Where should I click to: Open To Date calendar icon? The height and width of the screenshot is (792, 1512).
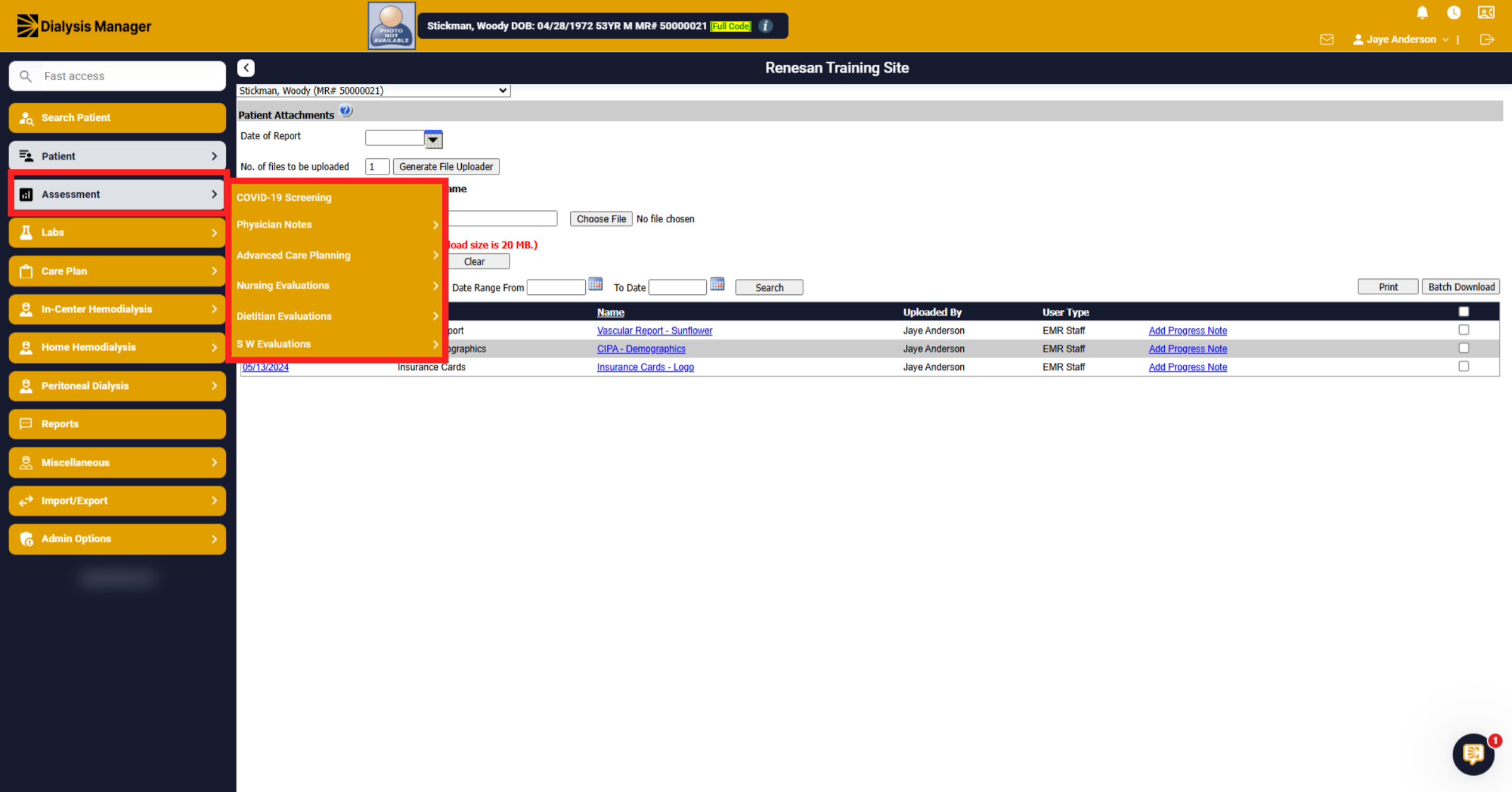pos(717,284)
